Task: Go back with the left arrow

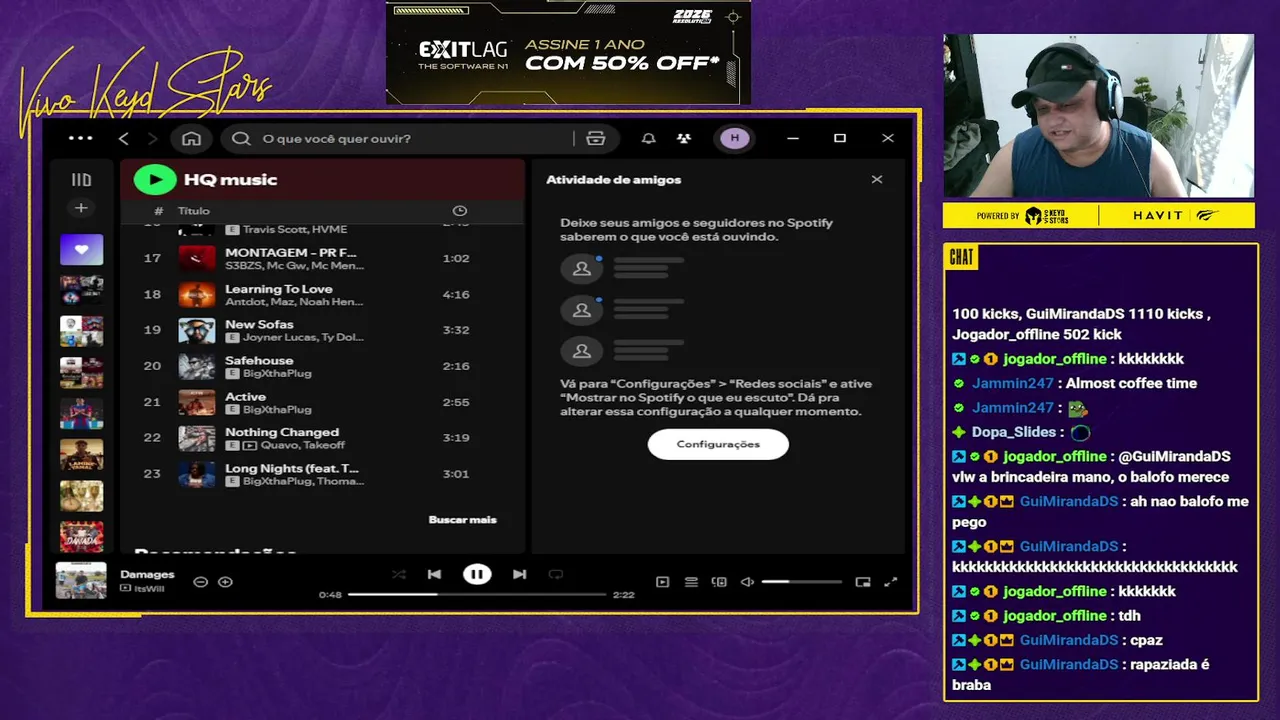Action: (124, 139)
